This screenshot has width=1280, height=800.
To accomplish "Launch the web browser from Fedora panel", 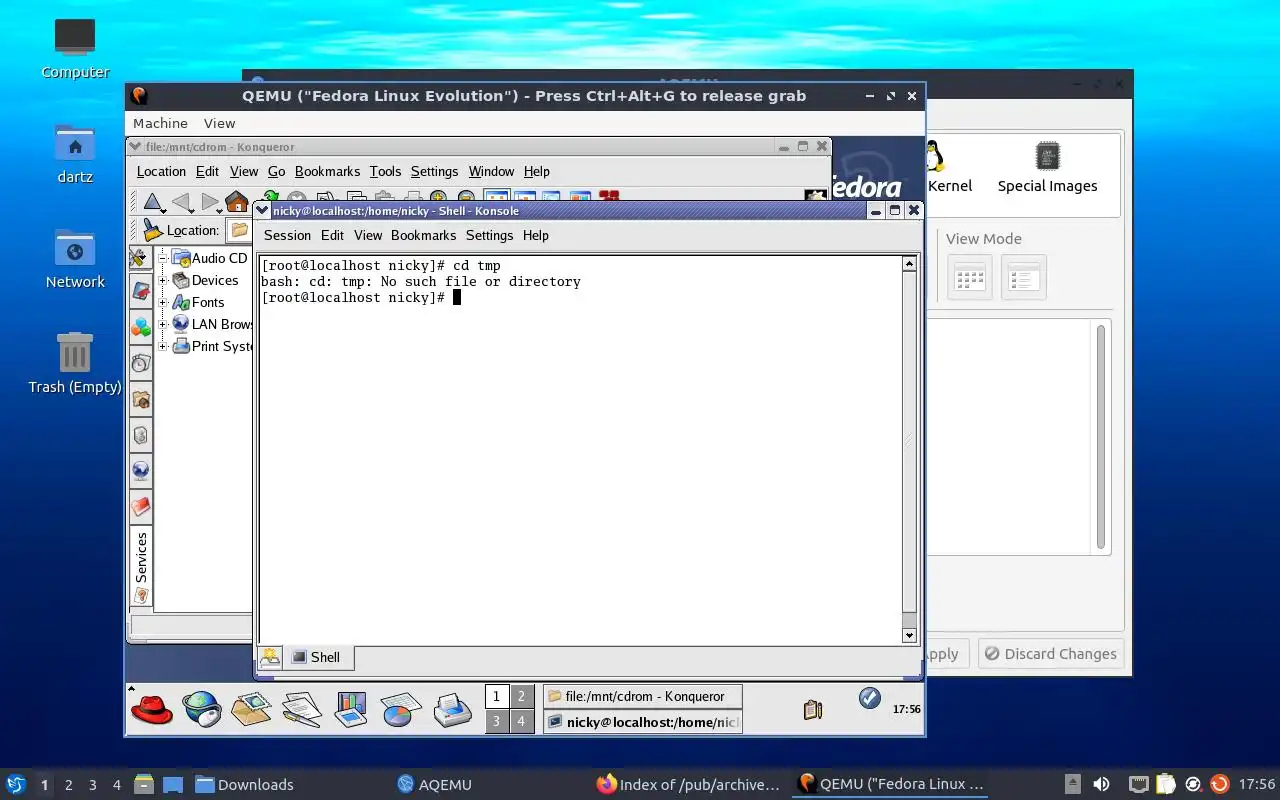I will tap(202, 710).
